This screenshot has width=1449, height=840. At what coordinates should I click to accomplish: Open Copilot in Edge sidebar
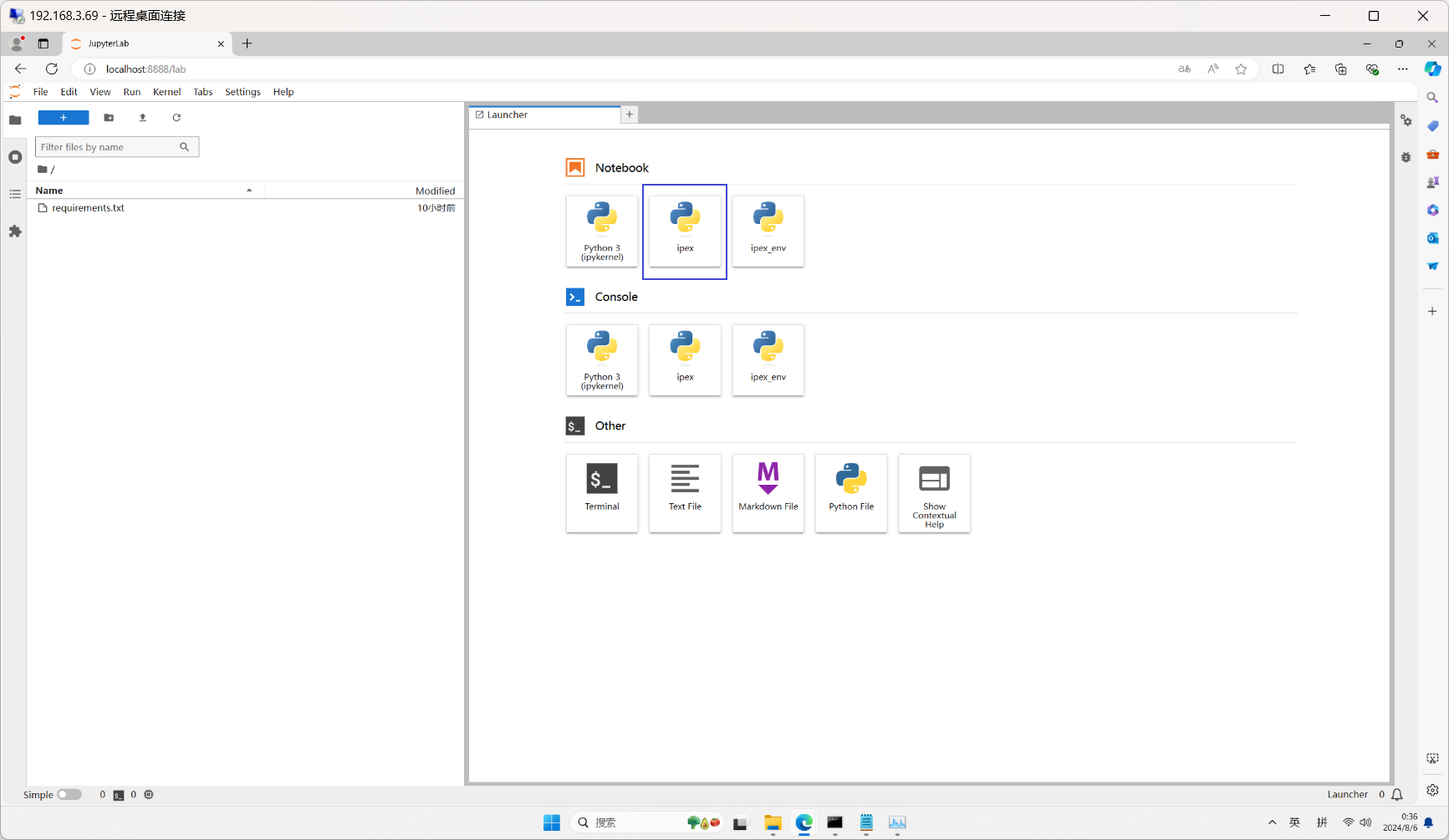[1433, 69]
